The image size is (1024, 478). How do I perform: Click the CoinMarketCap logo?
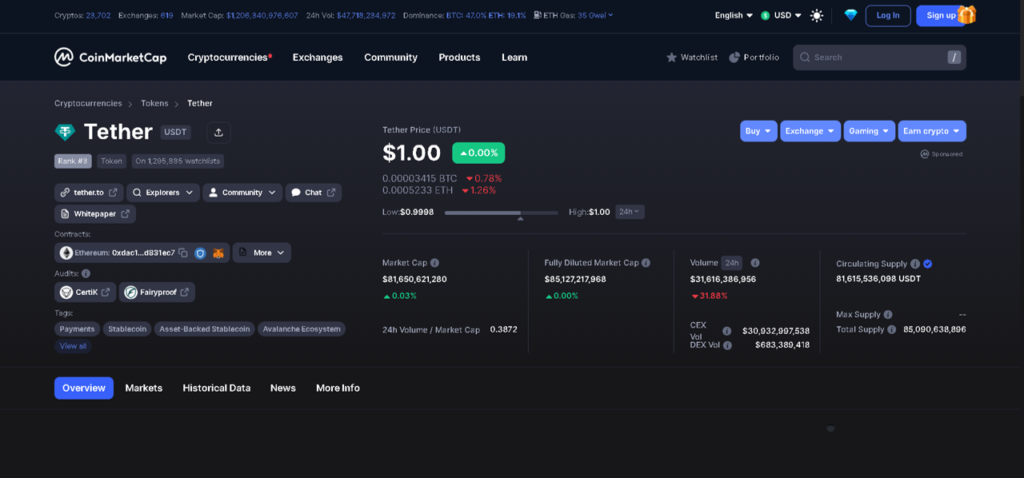pyautogui.click(x=110, y=57)
